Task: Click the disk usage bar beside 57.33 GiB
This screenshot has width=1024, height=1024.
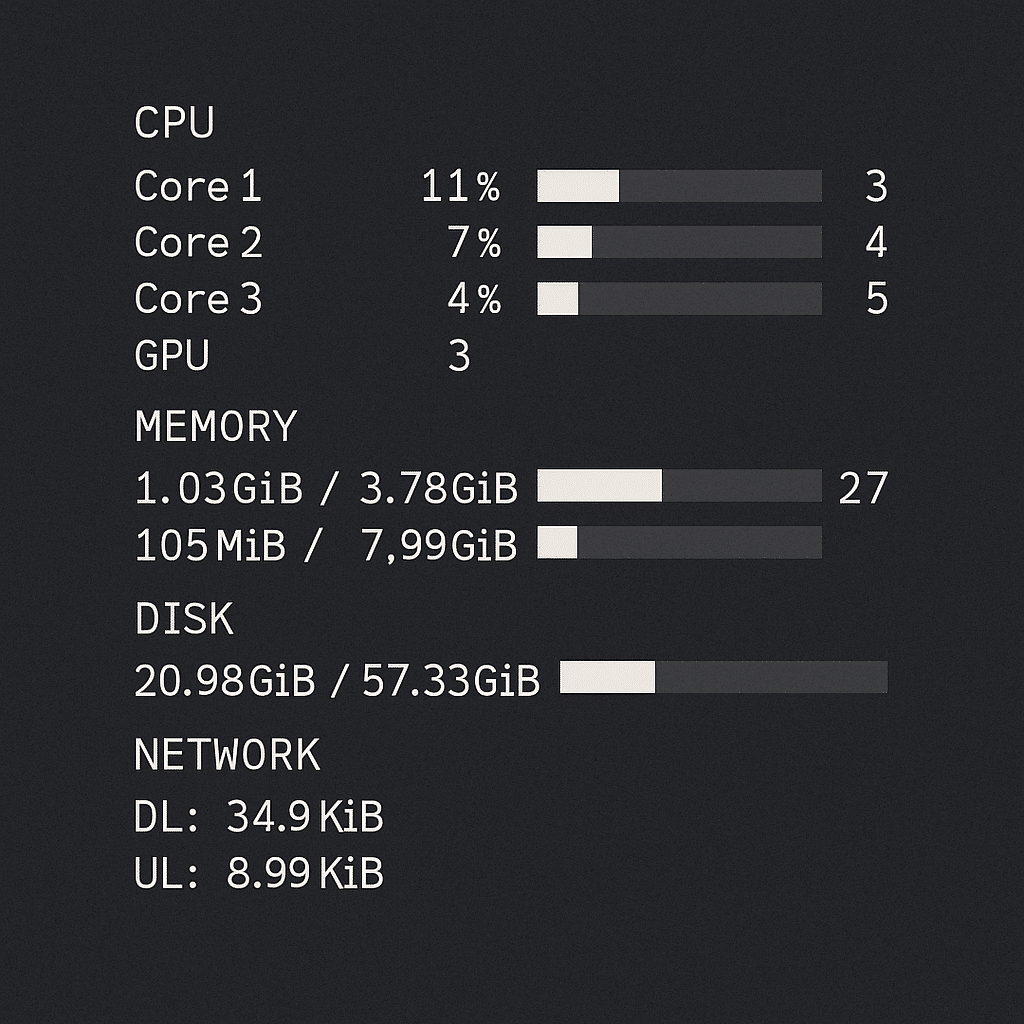Action: click(725, 677)
